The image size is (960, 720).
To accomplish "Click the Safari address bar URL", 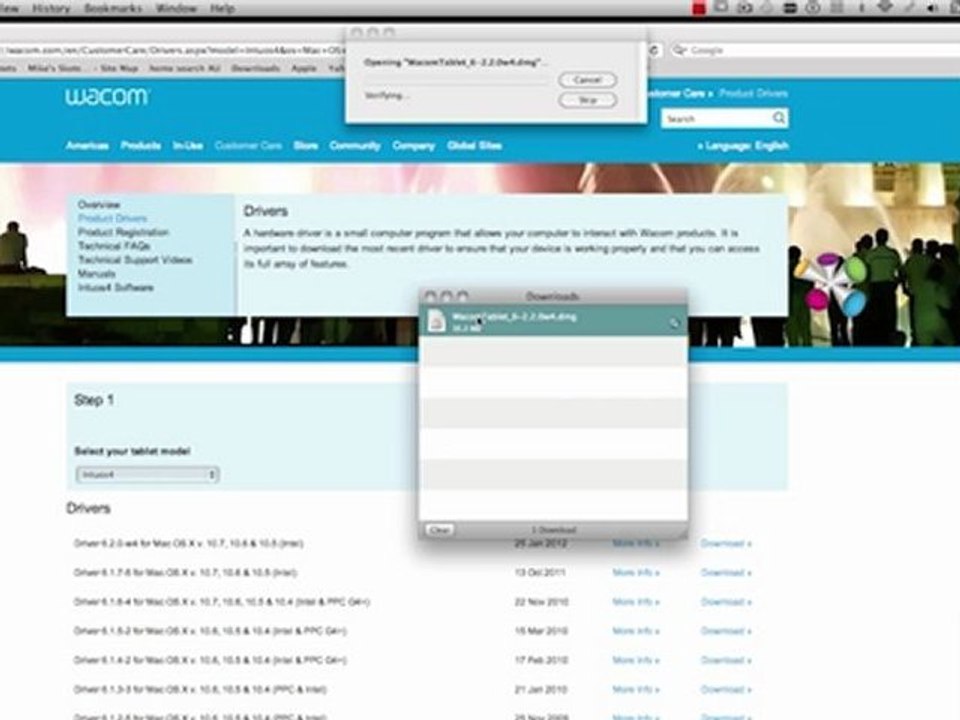I will (174, 50).
